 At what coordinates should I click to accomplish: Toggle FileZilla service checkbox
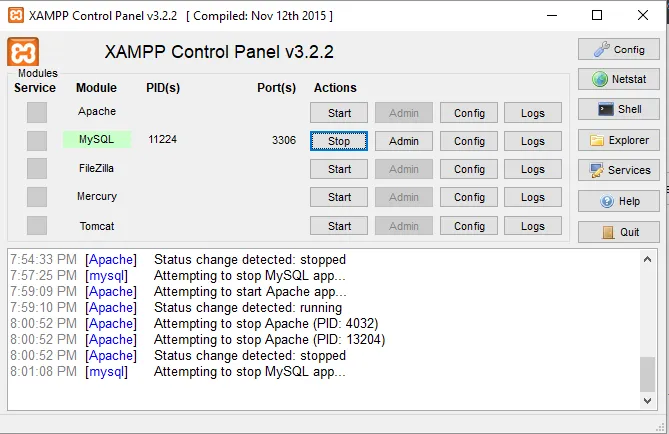pos(37,169)
